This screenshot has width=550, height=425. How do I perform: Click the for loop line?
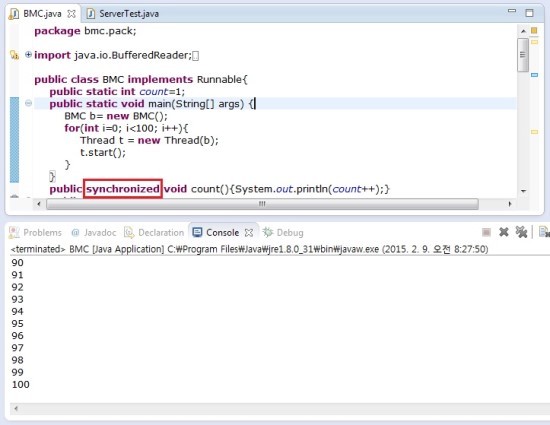126,128
